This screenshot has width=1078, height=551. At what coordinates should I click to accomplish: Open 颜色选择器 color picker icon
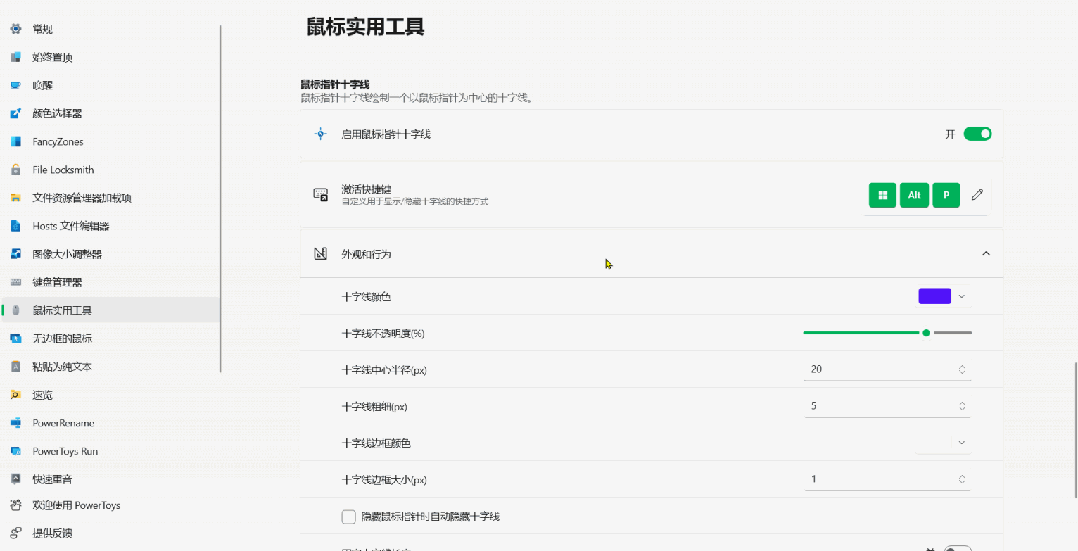16,114
